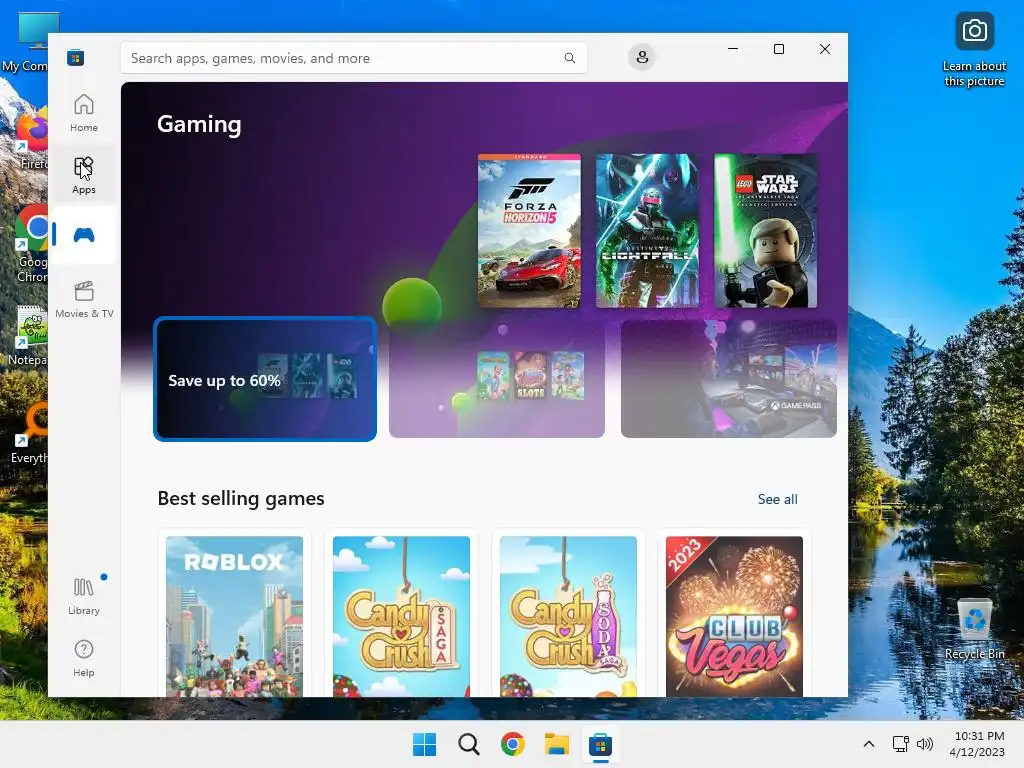Open Help in the Store sidebar
The height and width of the screenshot is (768, 1024).
click(84, 658)
